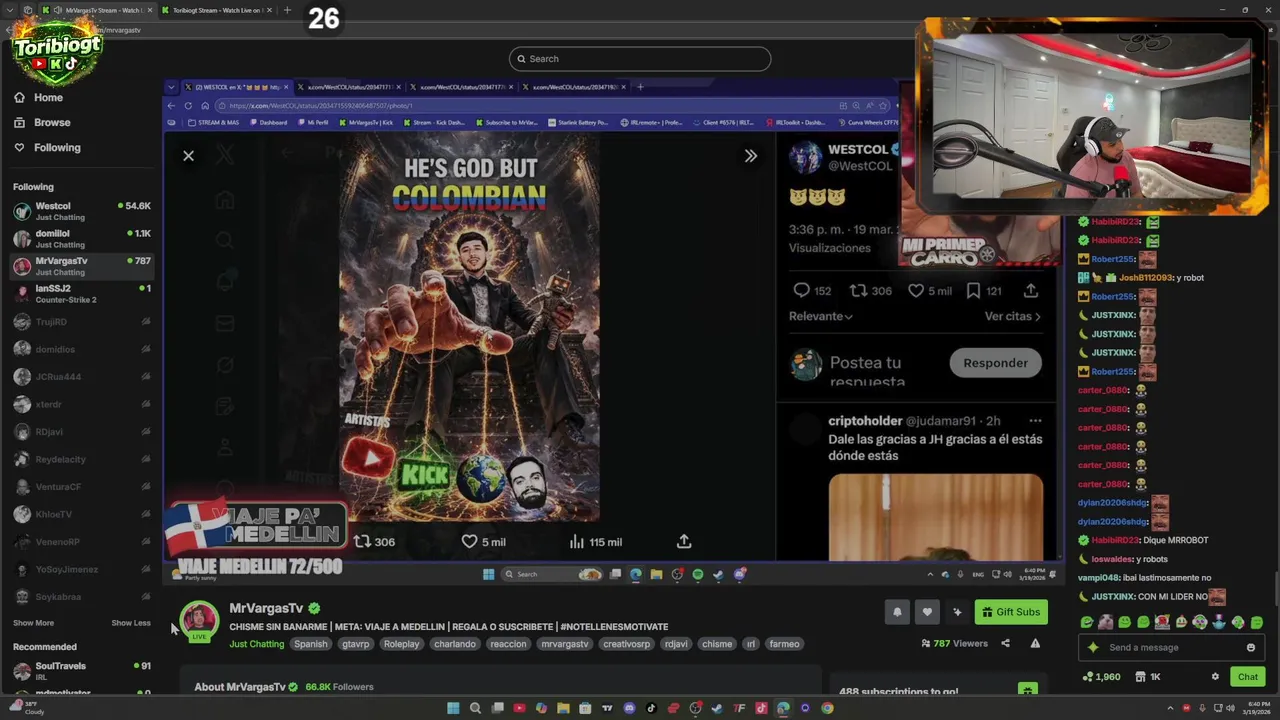
Task: Open the clock showing 6:40 PM
Action: click(x=1256, y=708)
